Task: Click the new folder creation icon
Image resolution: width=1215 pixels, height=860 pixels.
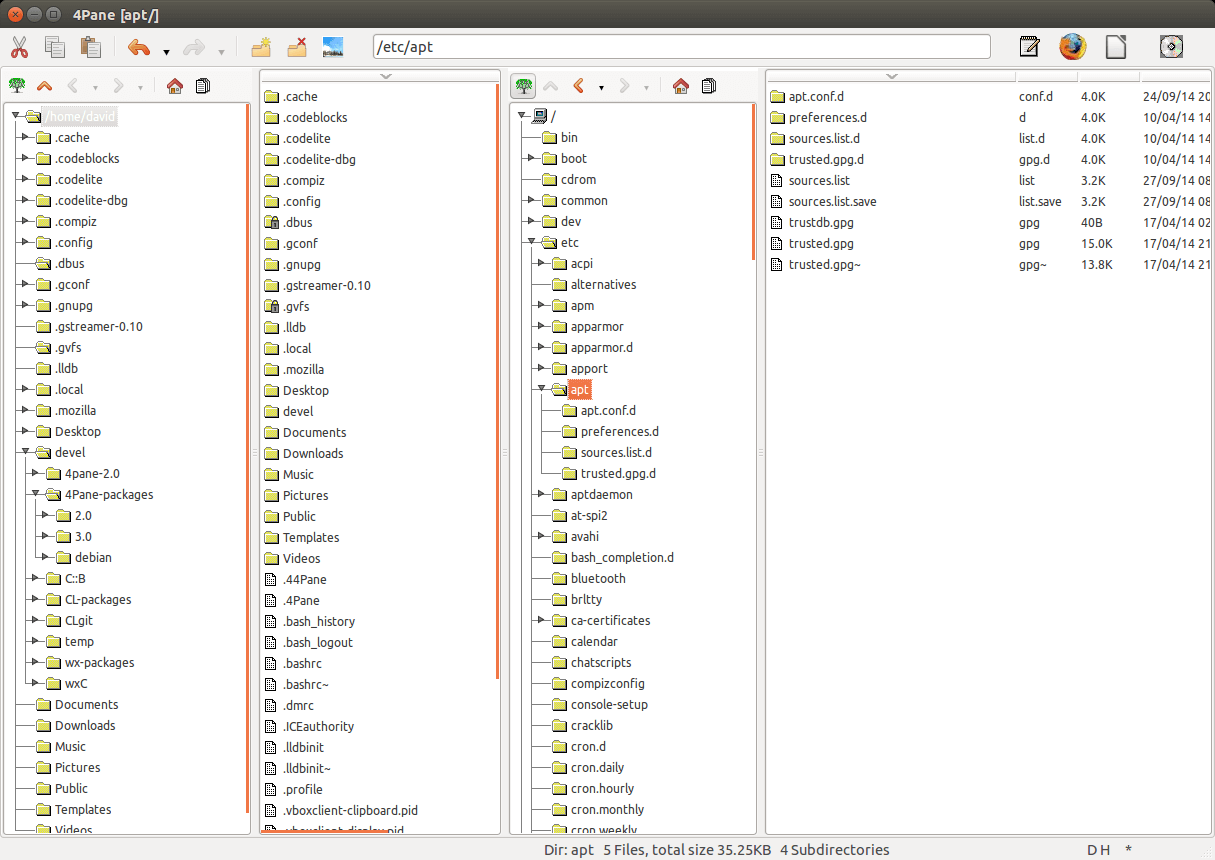Action: pyautogui.click(x=263, y=47)
